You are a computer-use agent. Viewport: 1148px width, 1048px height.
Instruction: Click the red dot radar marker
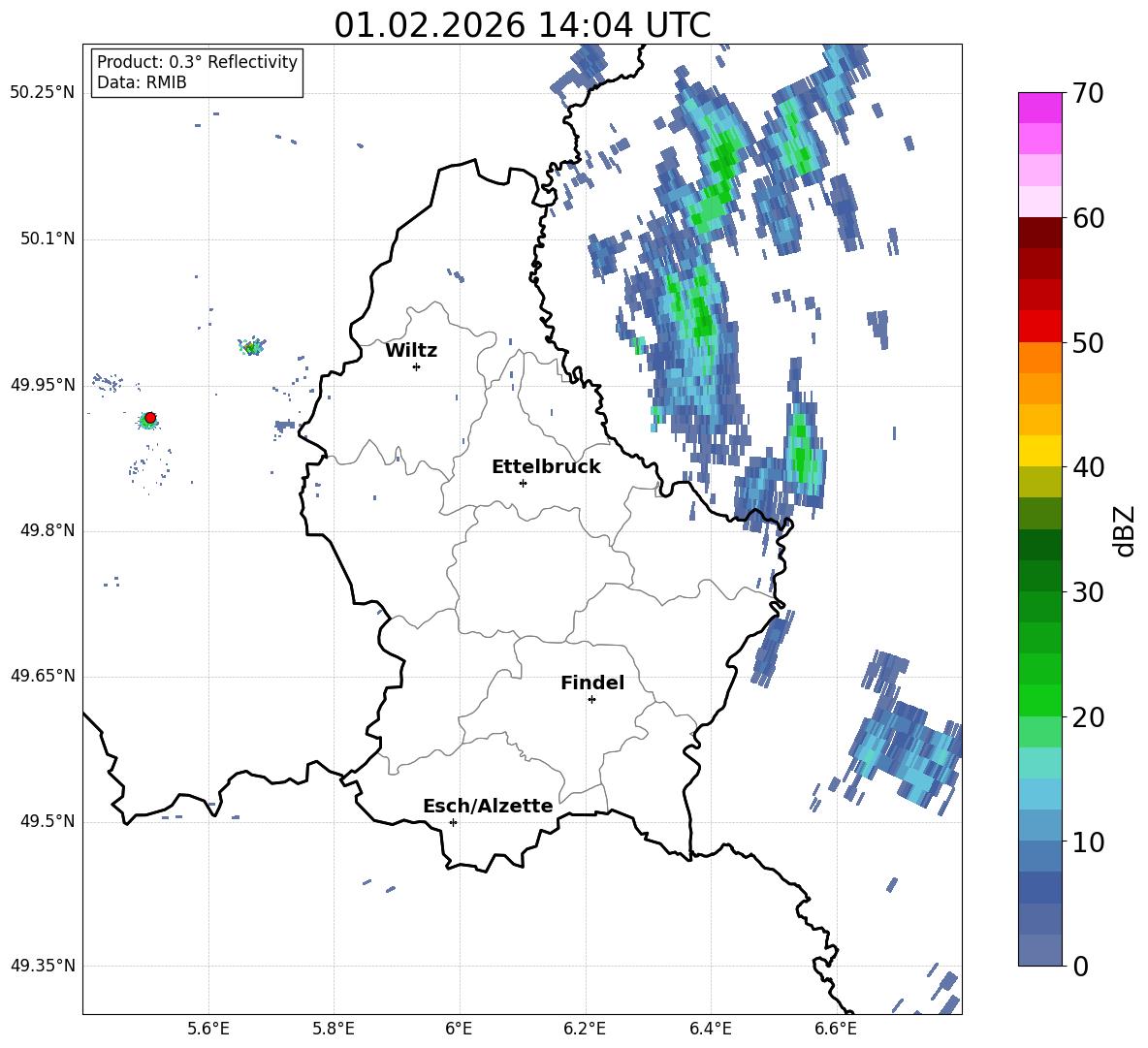150,418
